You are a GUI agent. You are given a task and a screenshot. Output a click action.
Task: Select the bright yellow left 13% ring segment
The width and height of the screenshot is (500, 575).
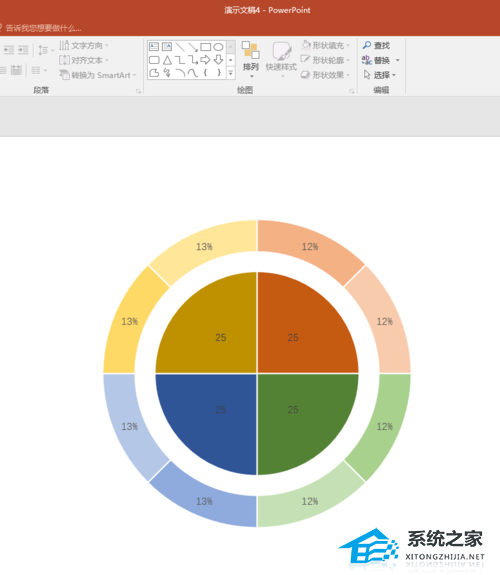(129, 322)
